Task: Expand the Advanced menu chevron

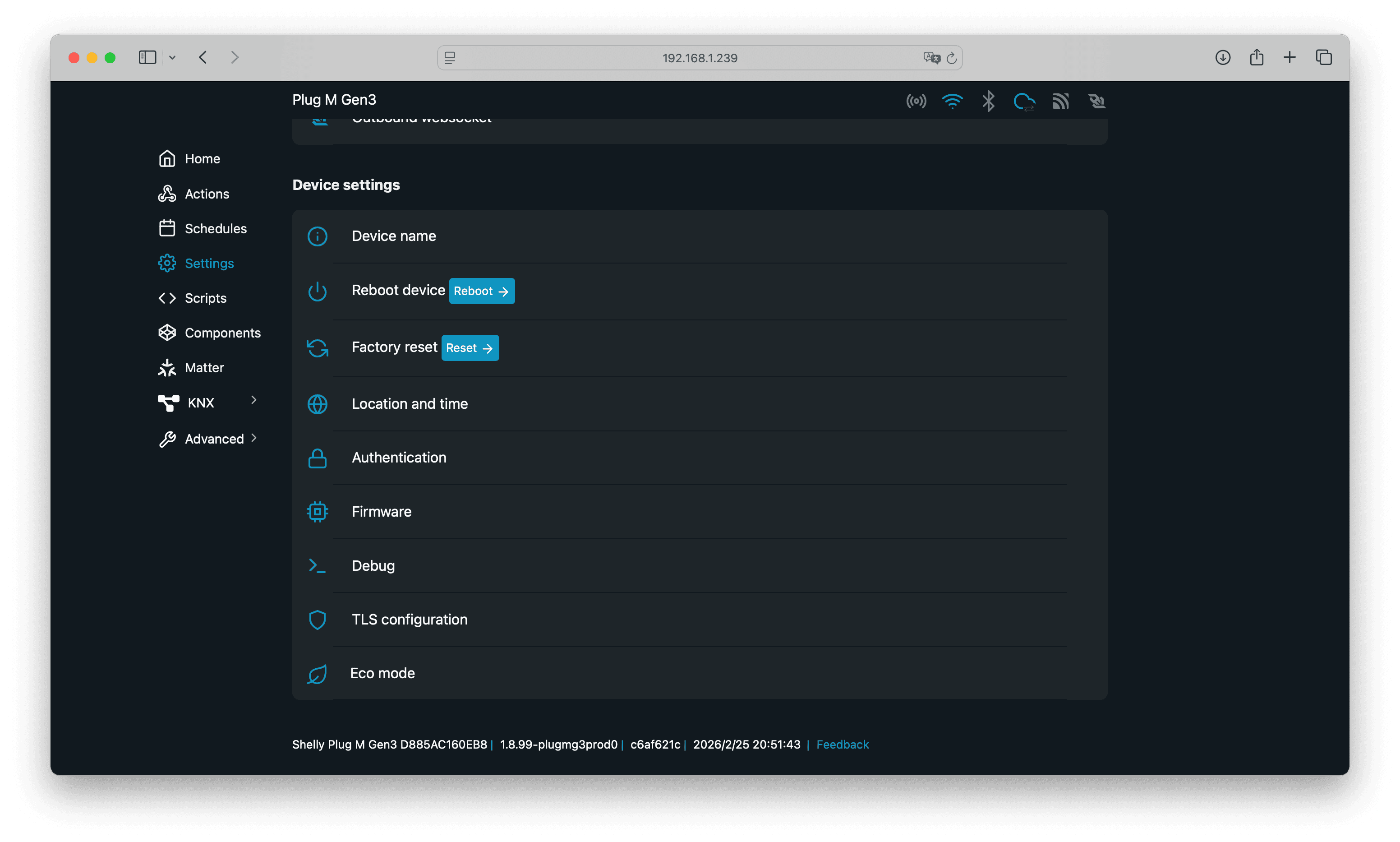Action: [253, 437]
